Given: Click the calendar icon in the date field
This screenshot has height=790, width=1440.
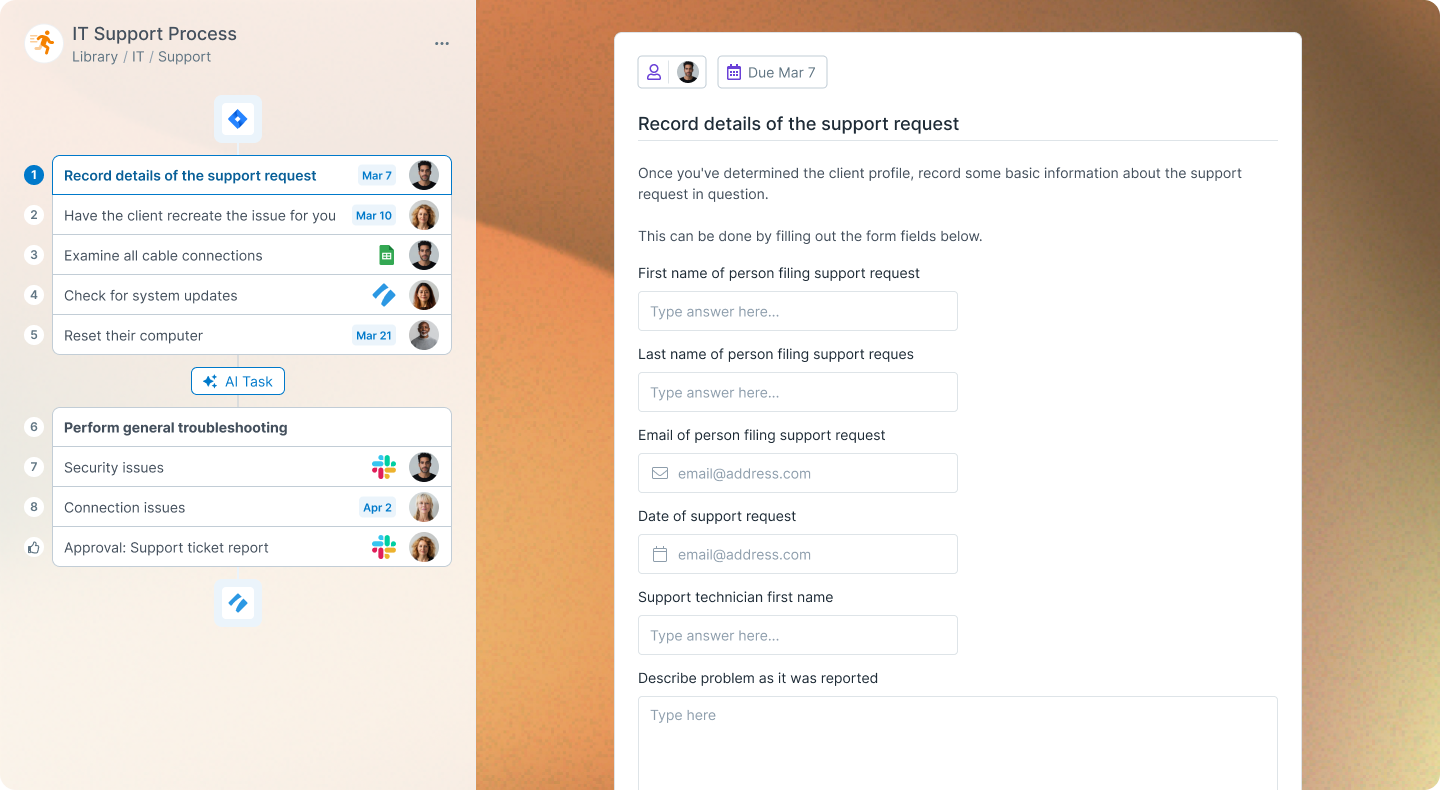Looking at the screenshot, I should 660,554.
